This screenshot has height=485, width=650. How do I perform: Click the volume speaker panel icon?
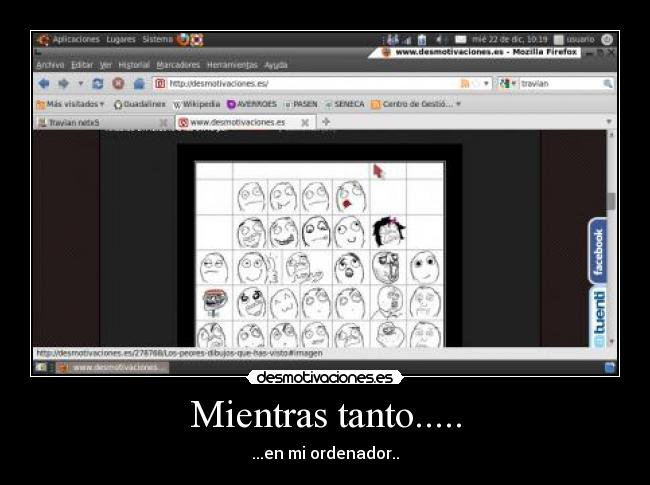click(x=441, y=39)
